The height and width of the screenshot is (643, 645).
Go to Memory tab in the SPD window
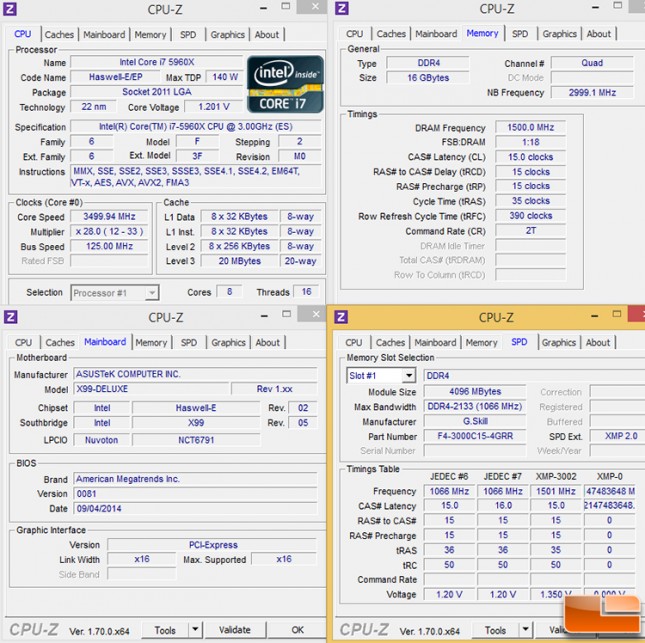point(481,342)
